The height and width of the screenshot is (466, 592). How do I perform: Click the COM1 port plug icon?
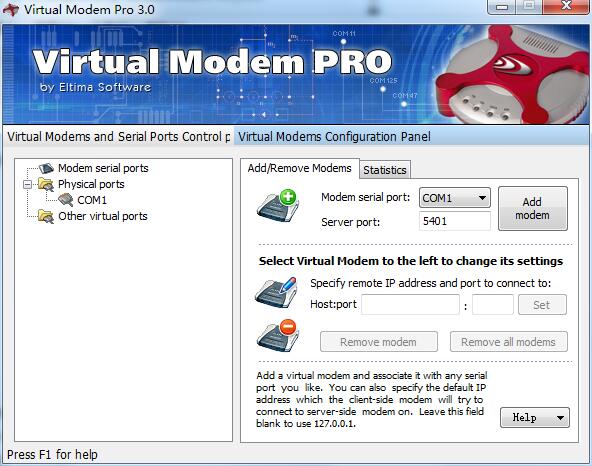pyautogui.click(x=66, y=200)
